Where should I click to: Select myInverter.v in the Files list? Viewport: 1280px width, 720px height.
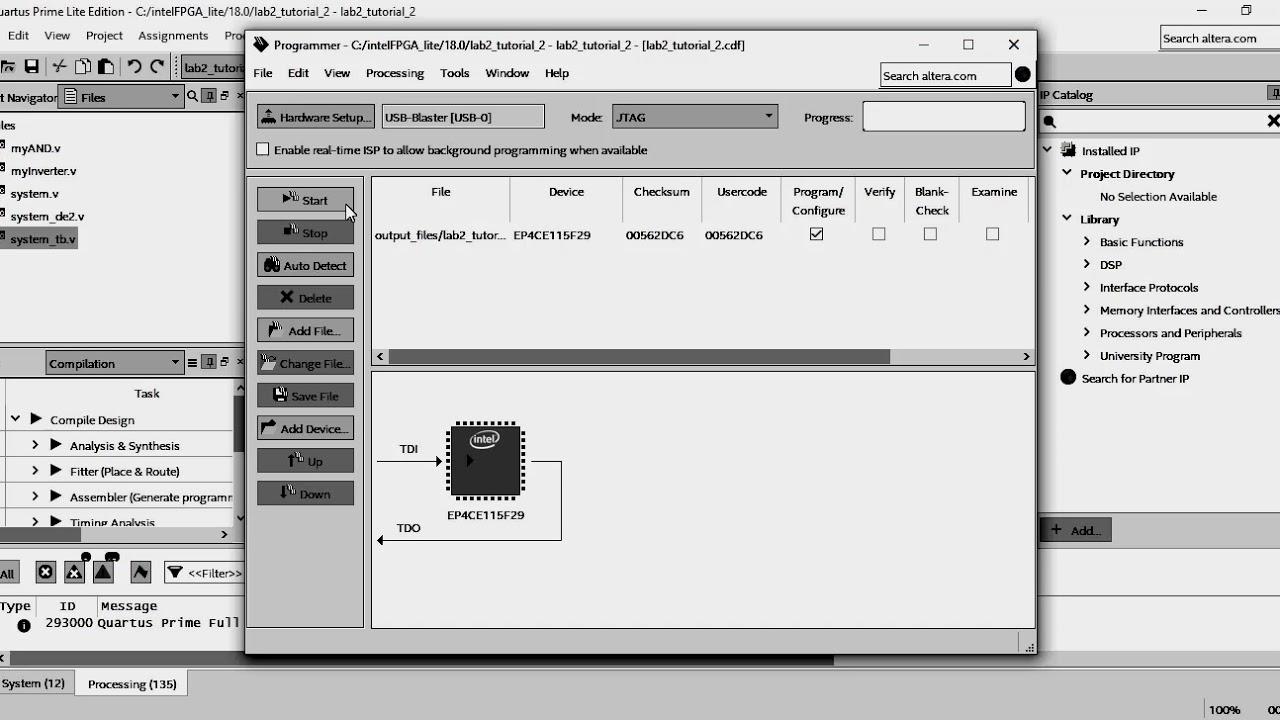[x=43, y=171]
